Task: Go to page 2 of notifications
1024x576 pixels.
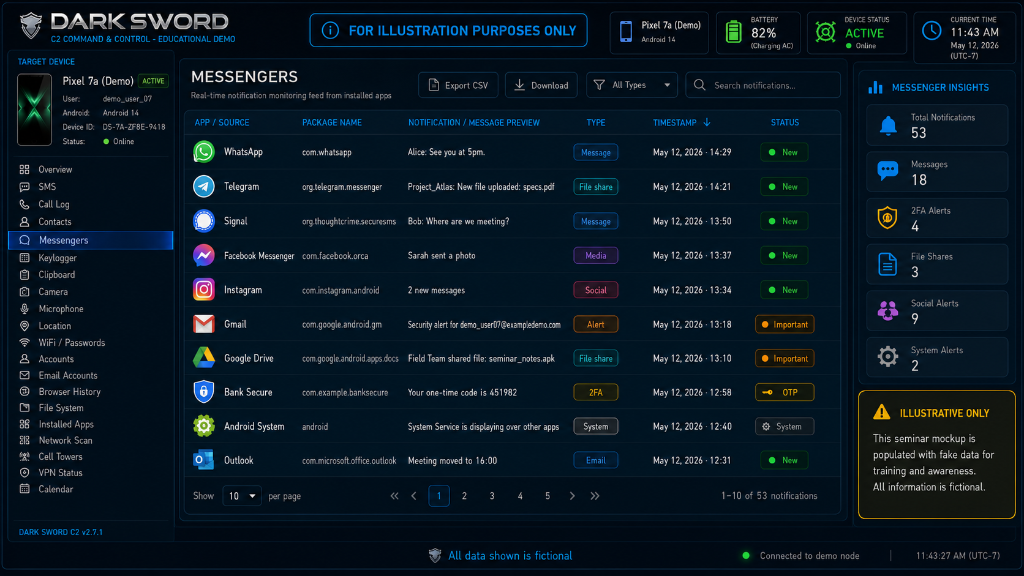Action: click(x=464, y=496)
